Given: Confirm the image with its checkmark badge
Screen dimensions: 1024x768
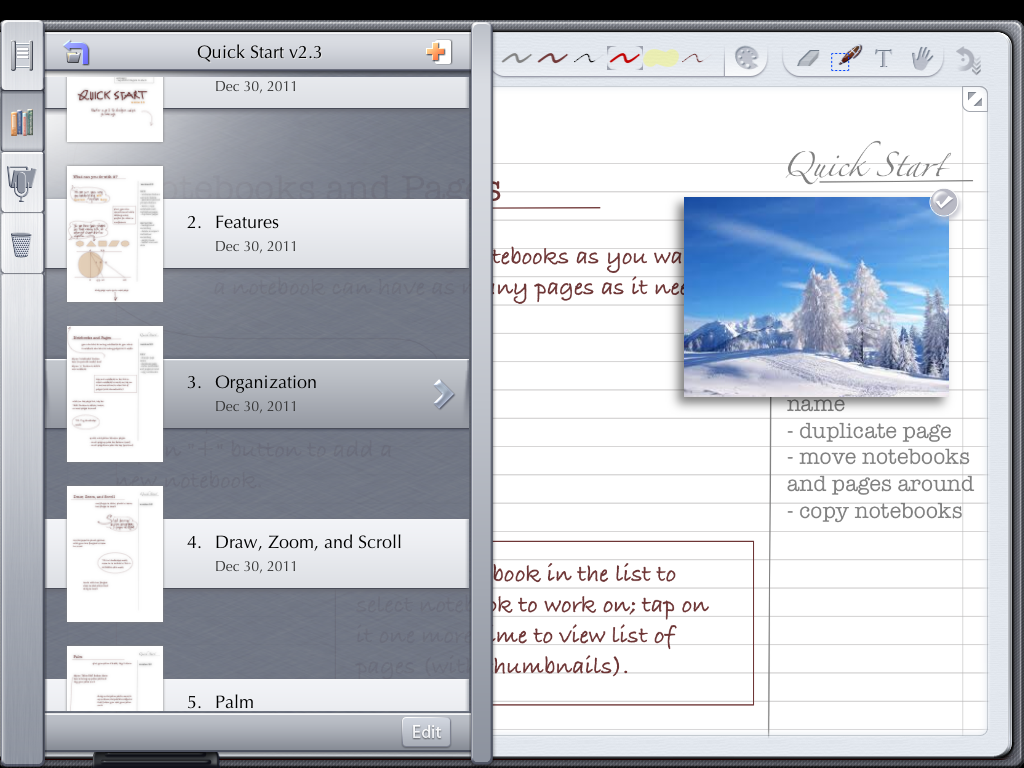Looking at the screenshot, I should (943, 202).
